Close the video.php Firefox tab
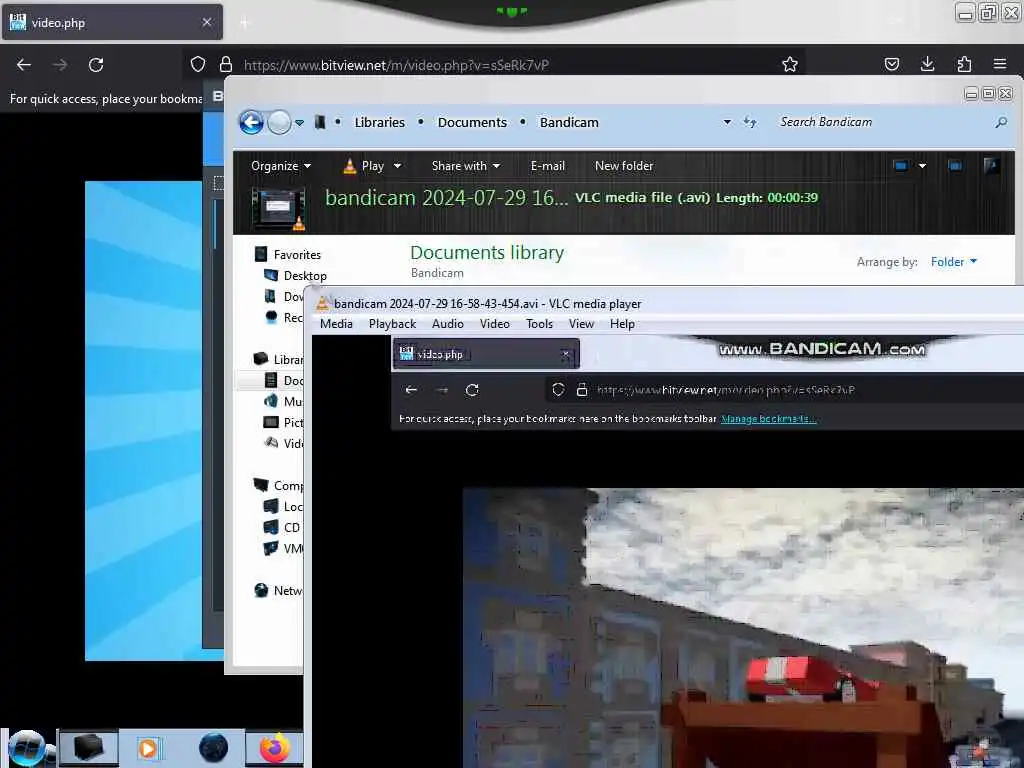Image resolution: width=1024 pixels, height=768 pixels. [x=207, y=22]
